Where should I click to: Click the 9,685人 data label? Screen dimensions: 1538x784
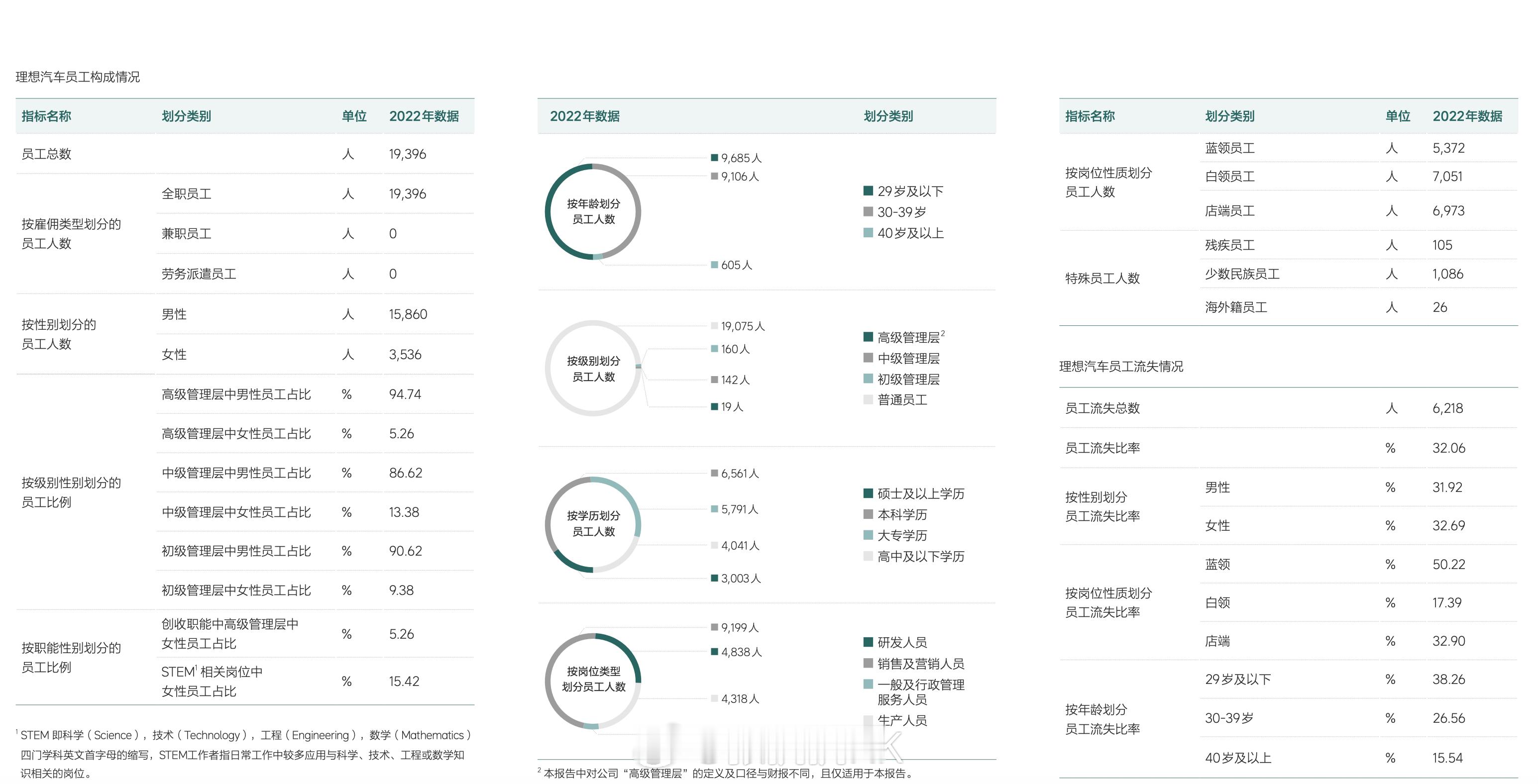click(741, 158)
